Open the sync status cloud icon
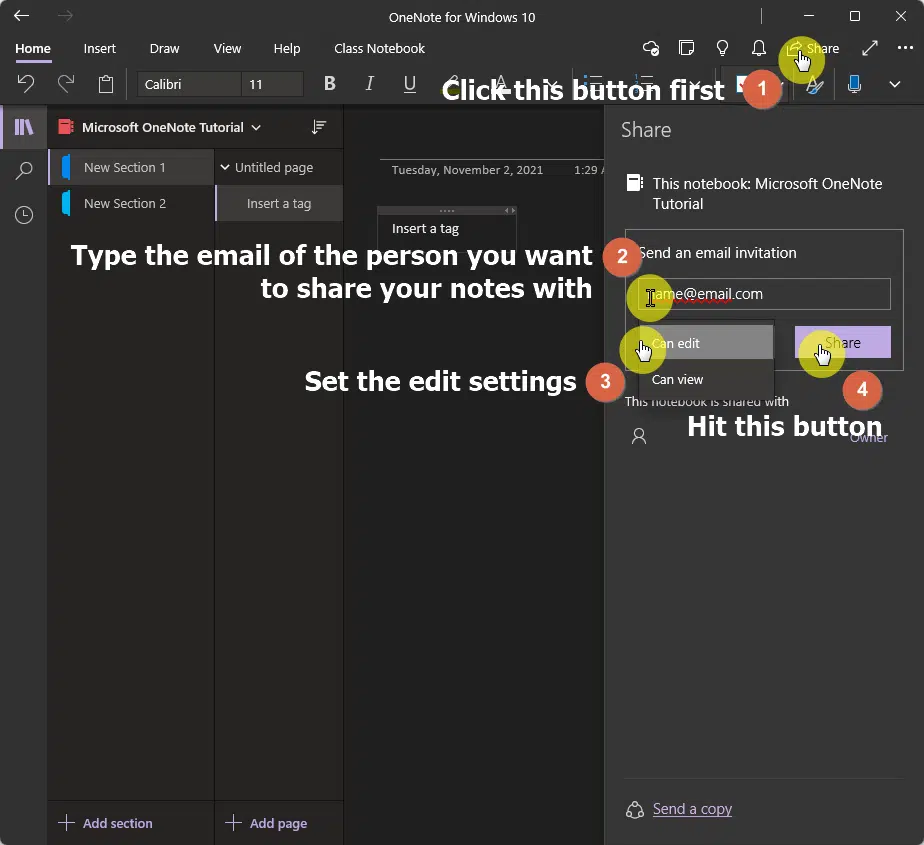 point(651,48)
